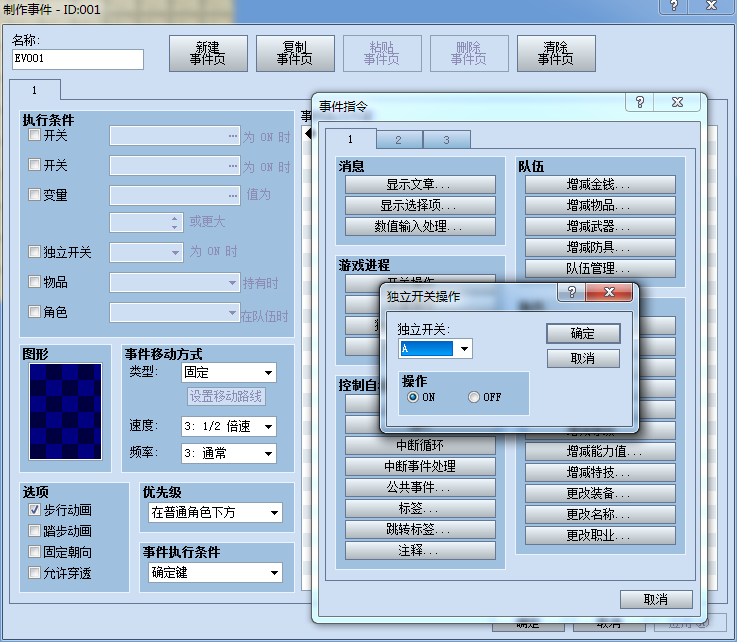737x642 pixels.
Task: Click 增减金钱... command button
Action: coord(600,184)
